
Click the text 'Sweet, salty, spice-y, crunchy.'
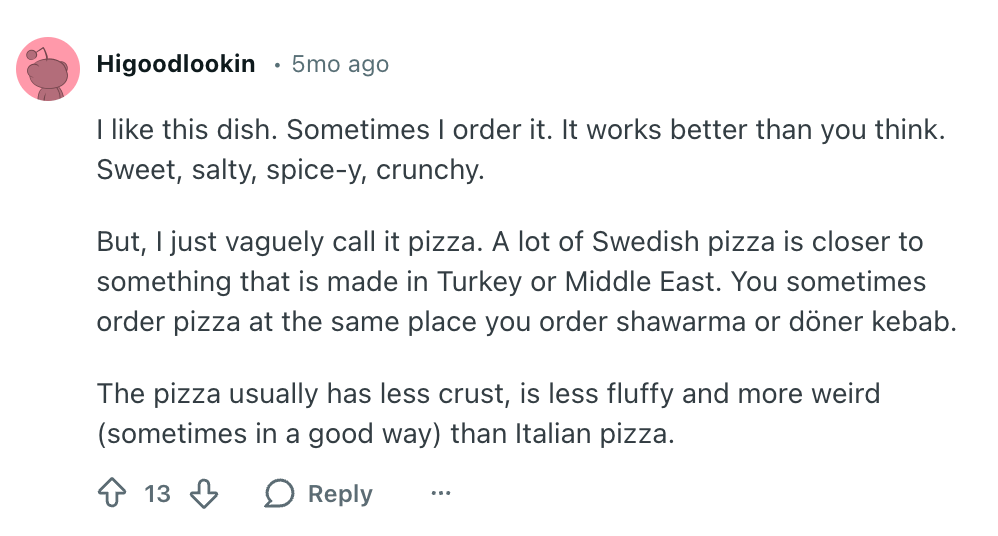pos(290,169)
